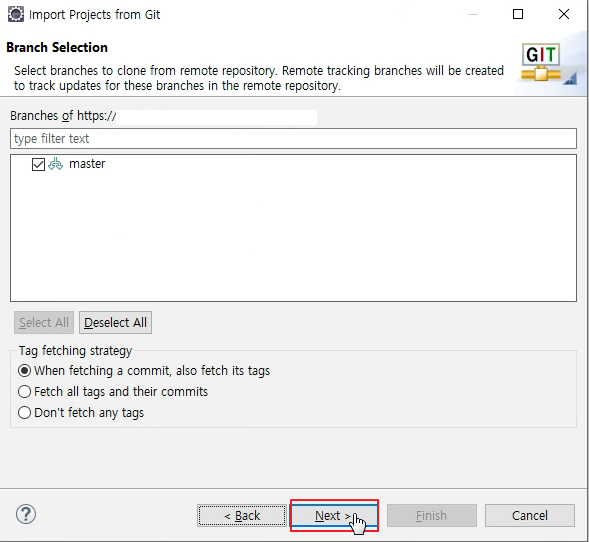Click the 'Branches of https://' label
Screen dimensions: 589x542
click(x=63, y=116)
